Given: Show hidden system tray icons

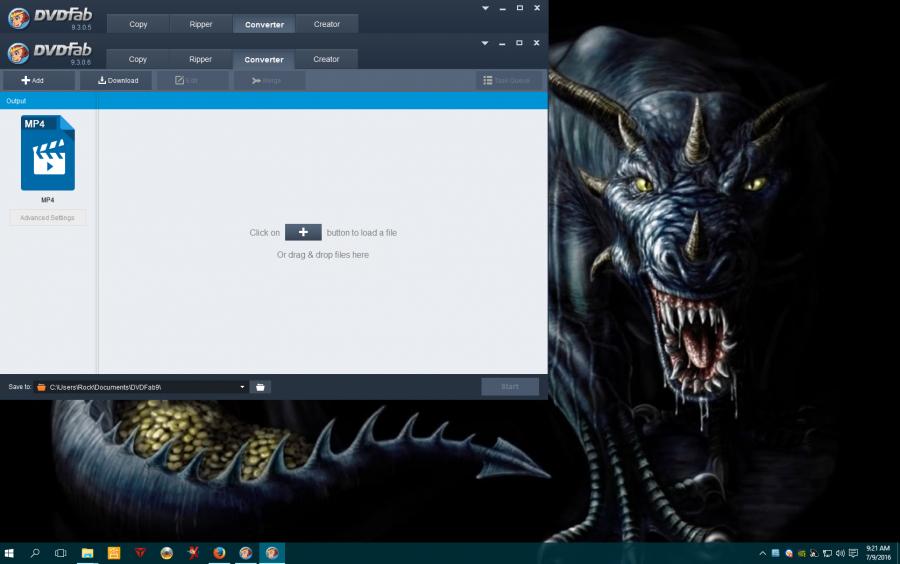Looking at the screenshot, I should pyautogui.click(x=763, y=553).
